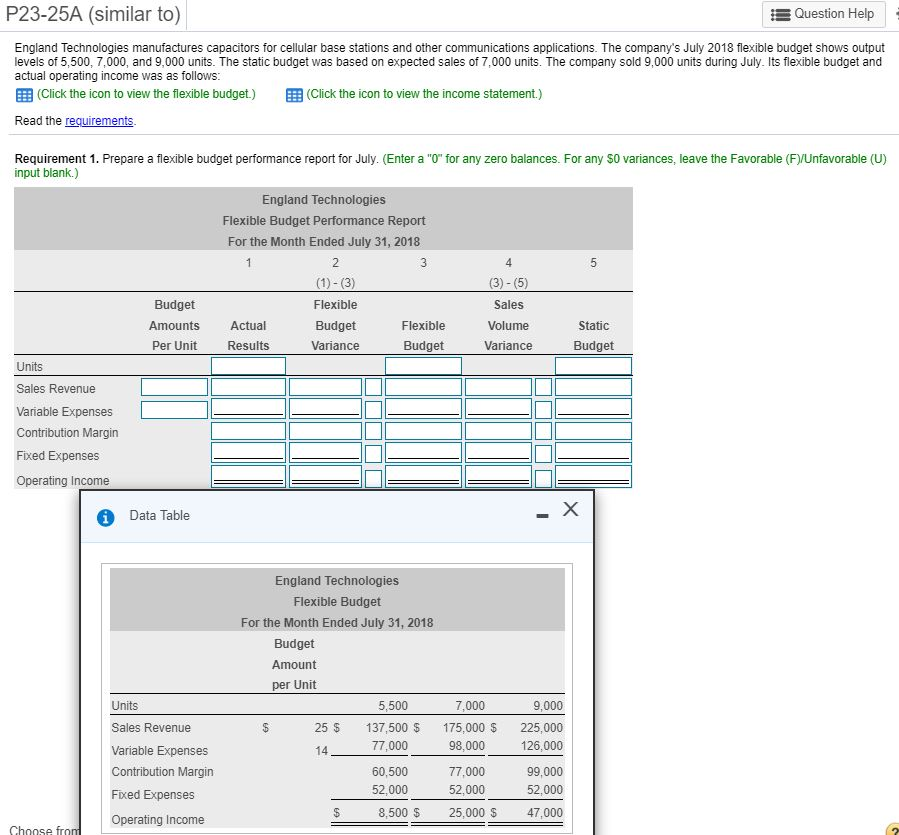Select Operating Income Actual Results field
The image size is (899, 835).
[248, 477]
